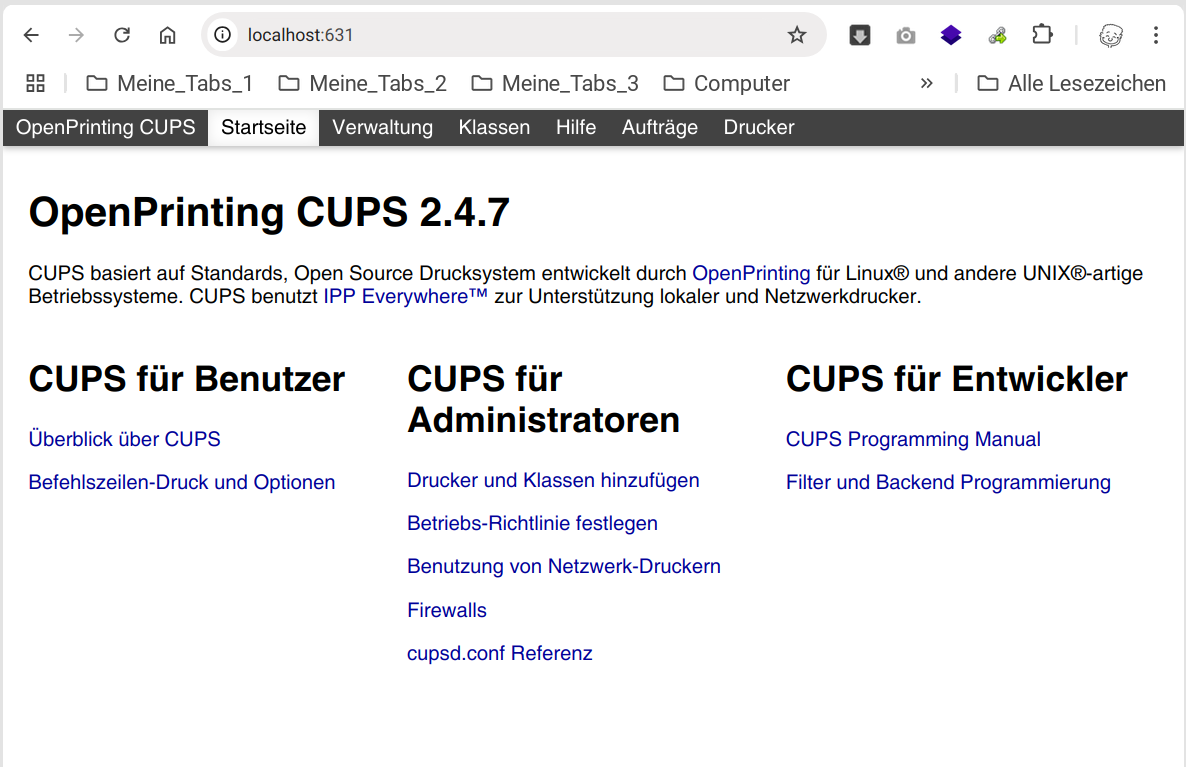The width and height of the screenshot is (1186, 767).
Task: Open the download manager extension icon
Action: (860, 35)
